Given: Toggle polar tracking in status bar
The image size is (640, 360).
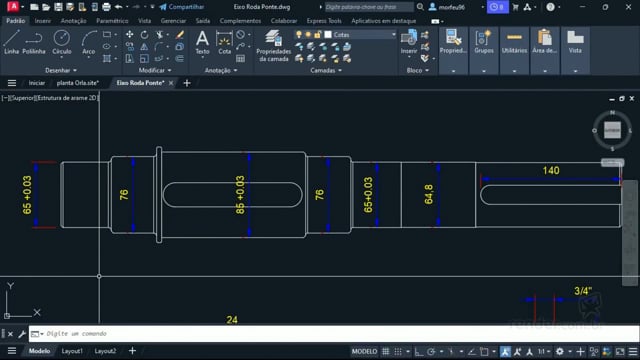Looking at the screenshot, I should tap(431, 351).
